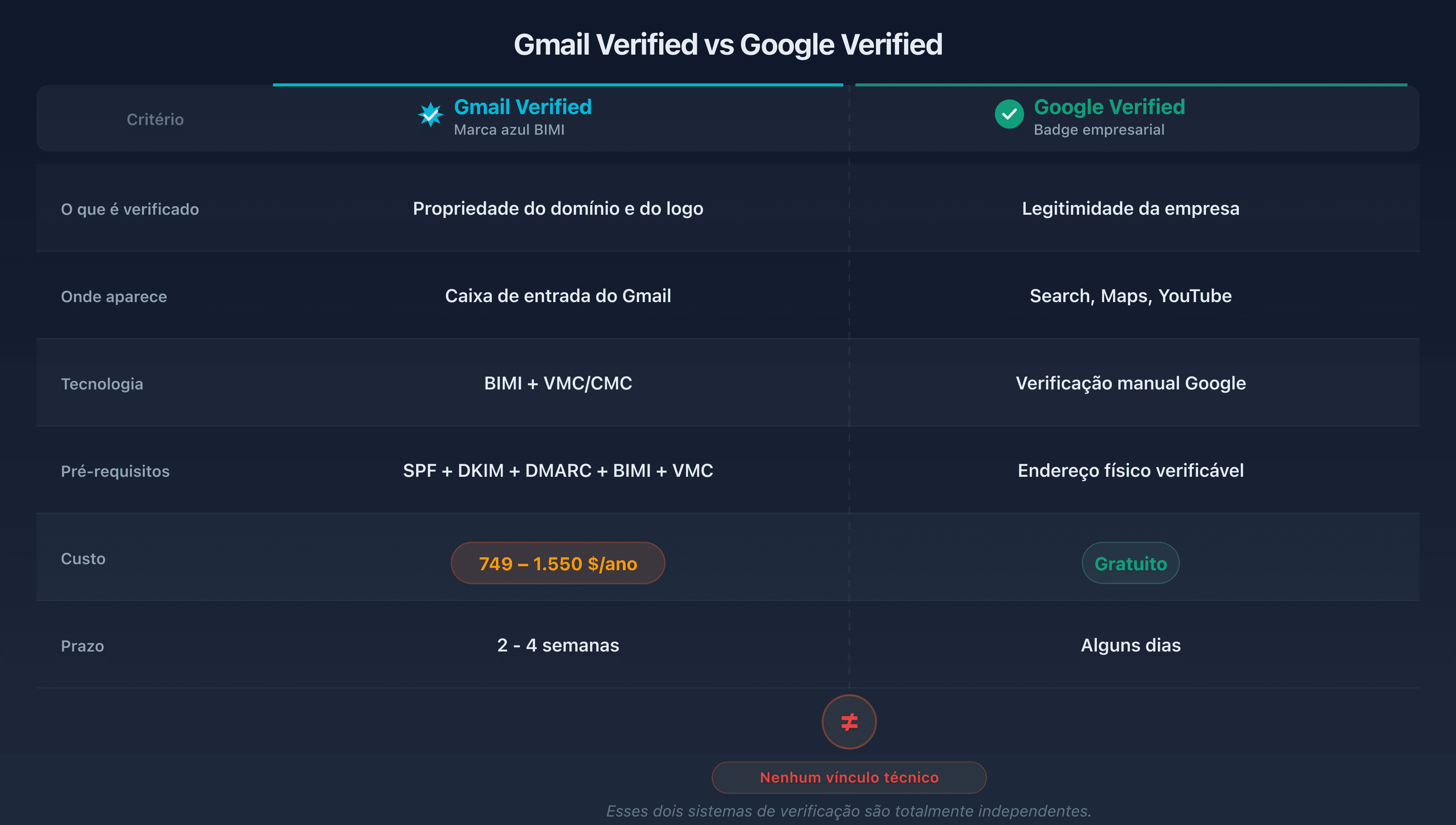The height and width of the screenshot is (825, 1456).
Task: Click the 'Custo' row label
Action: tap(83, 558)
